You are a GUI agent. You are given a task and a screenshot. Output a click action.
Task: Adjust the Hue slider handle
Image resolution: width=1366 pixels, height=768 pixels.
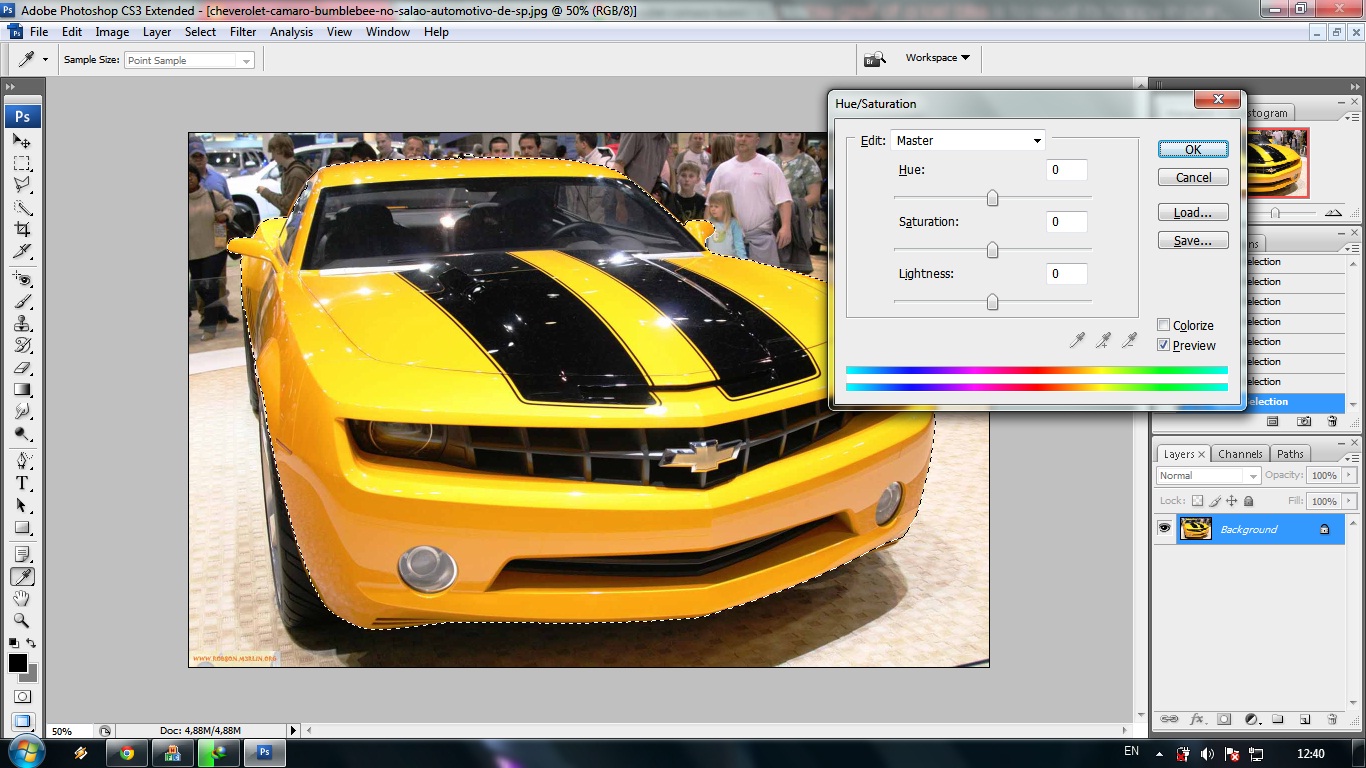point(992,198)
